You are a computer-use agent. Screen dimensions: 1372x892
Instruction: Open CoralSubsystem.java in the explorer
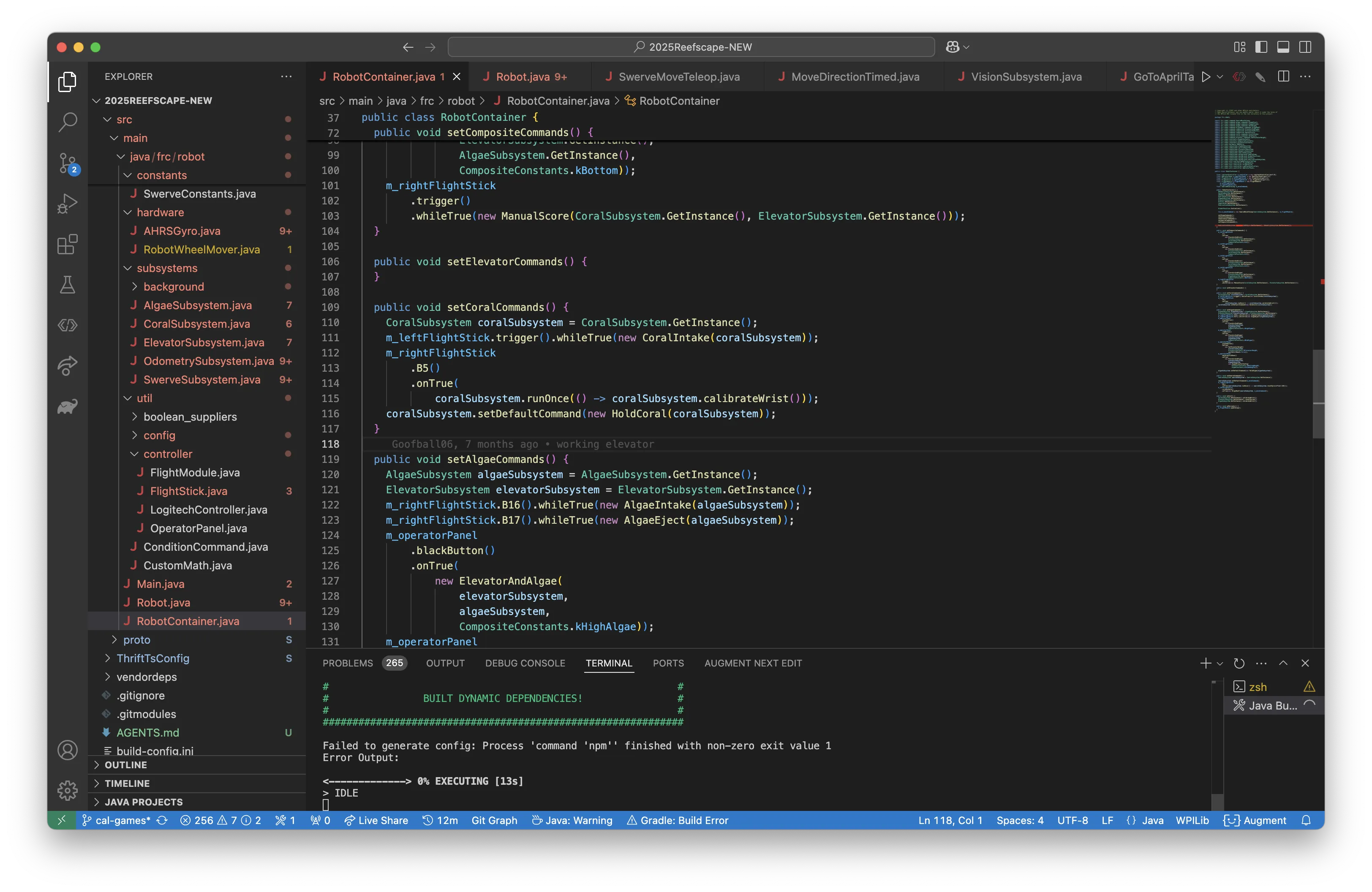tap(196, 324)
